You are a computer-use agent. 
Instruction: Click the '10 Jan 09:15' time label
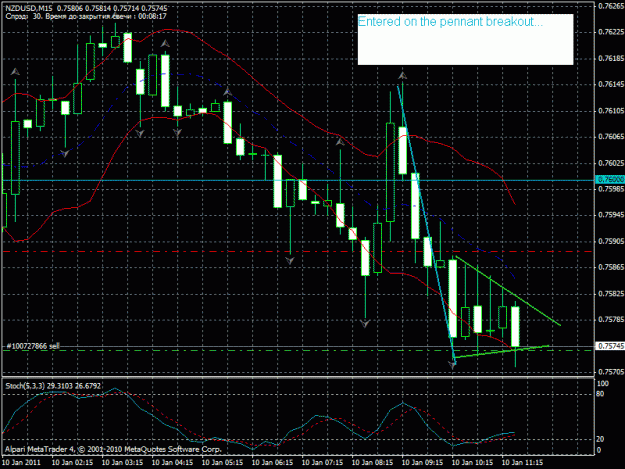pyautogui.click(x=423, y=463)
